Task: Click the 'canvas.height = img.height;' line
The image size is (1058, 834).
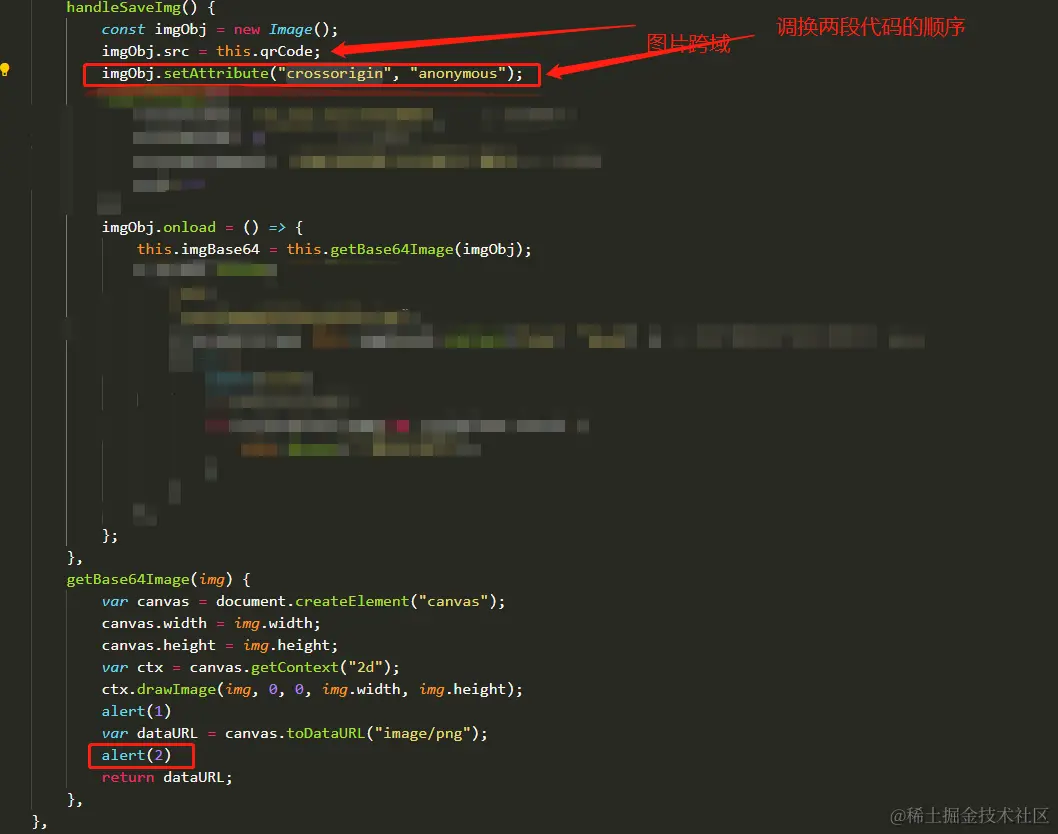Action: pyautogui.click(x=219, y=646)
